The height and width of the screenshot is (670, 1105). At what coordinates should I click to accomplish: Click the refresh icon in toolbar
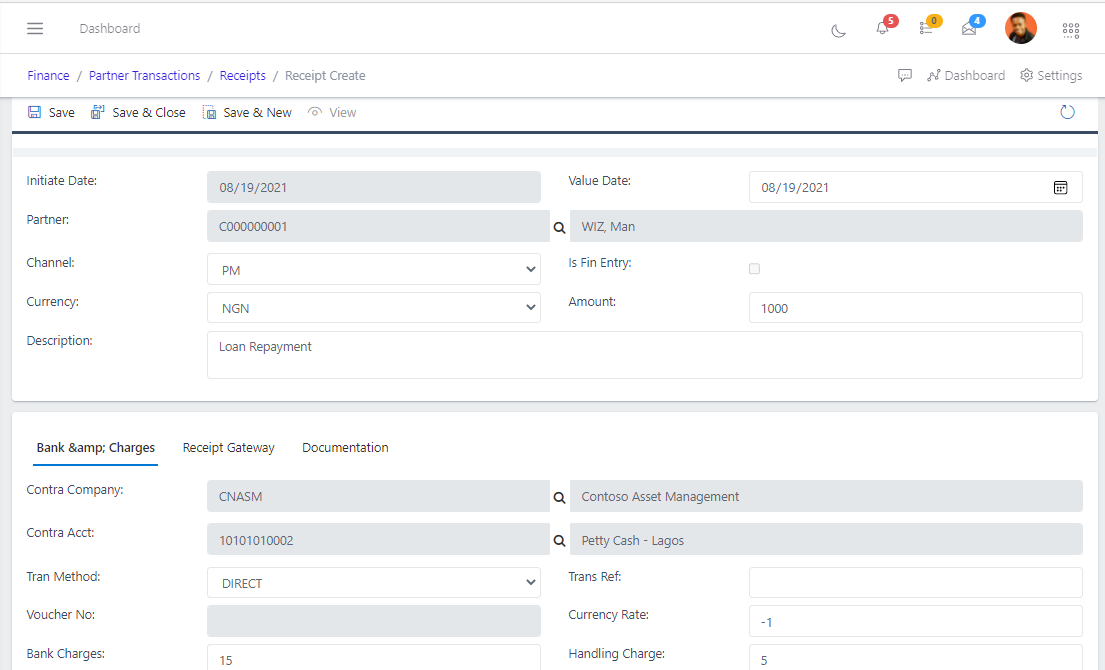click(1067, 112)
